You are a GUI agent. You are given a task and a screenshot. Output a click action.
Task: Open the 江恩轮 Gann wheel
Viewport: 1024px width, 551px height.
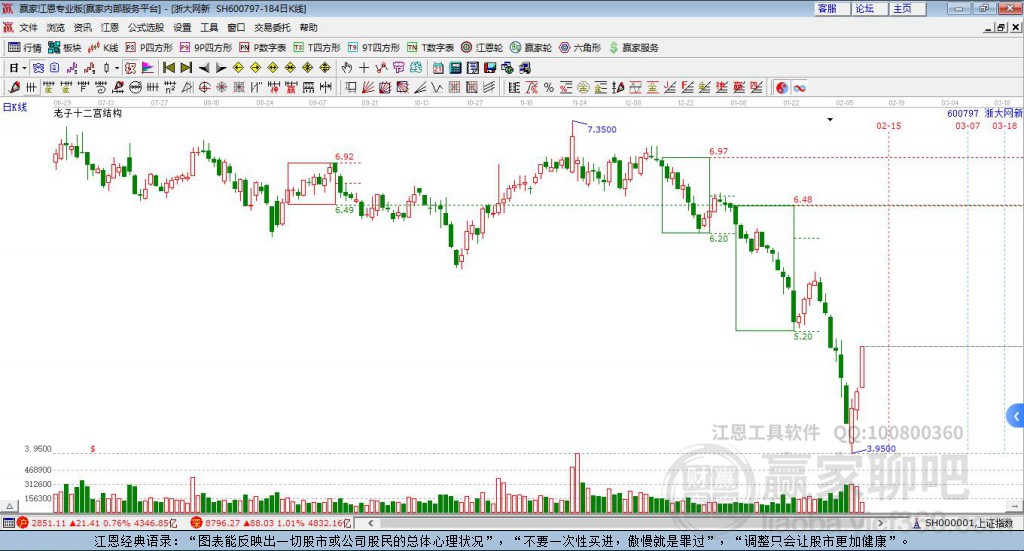click(482, 48)
